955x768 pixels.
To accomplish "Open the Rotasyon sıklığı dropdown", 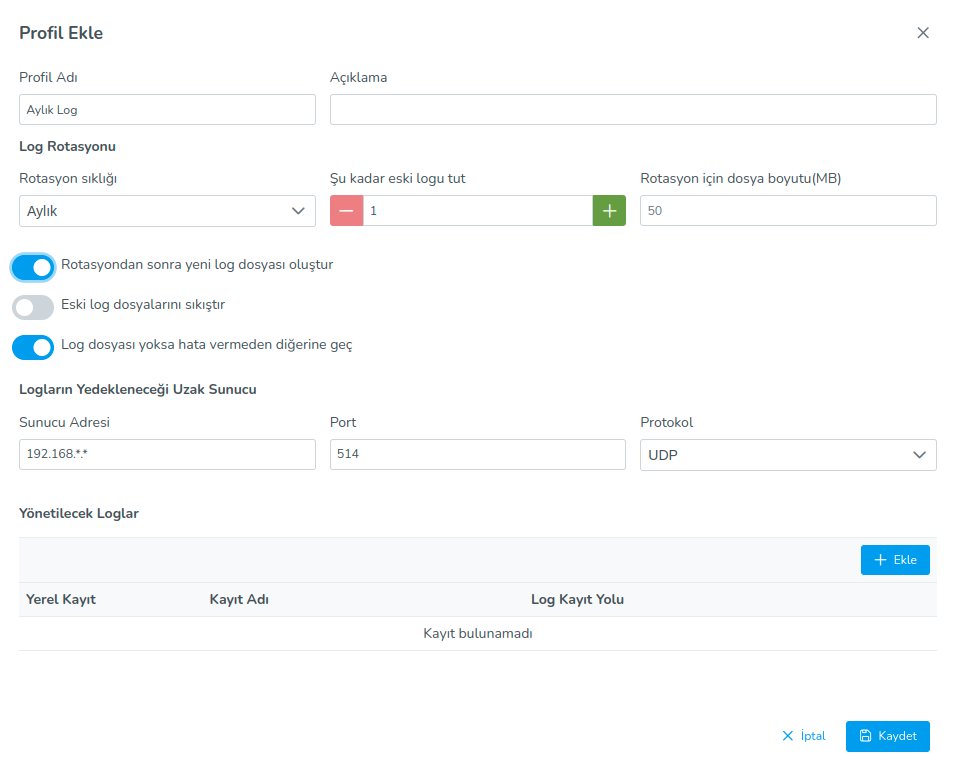I will tap(167, 211).
